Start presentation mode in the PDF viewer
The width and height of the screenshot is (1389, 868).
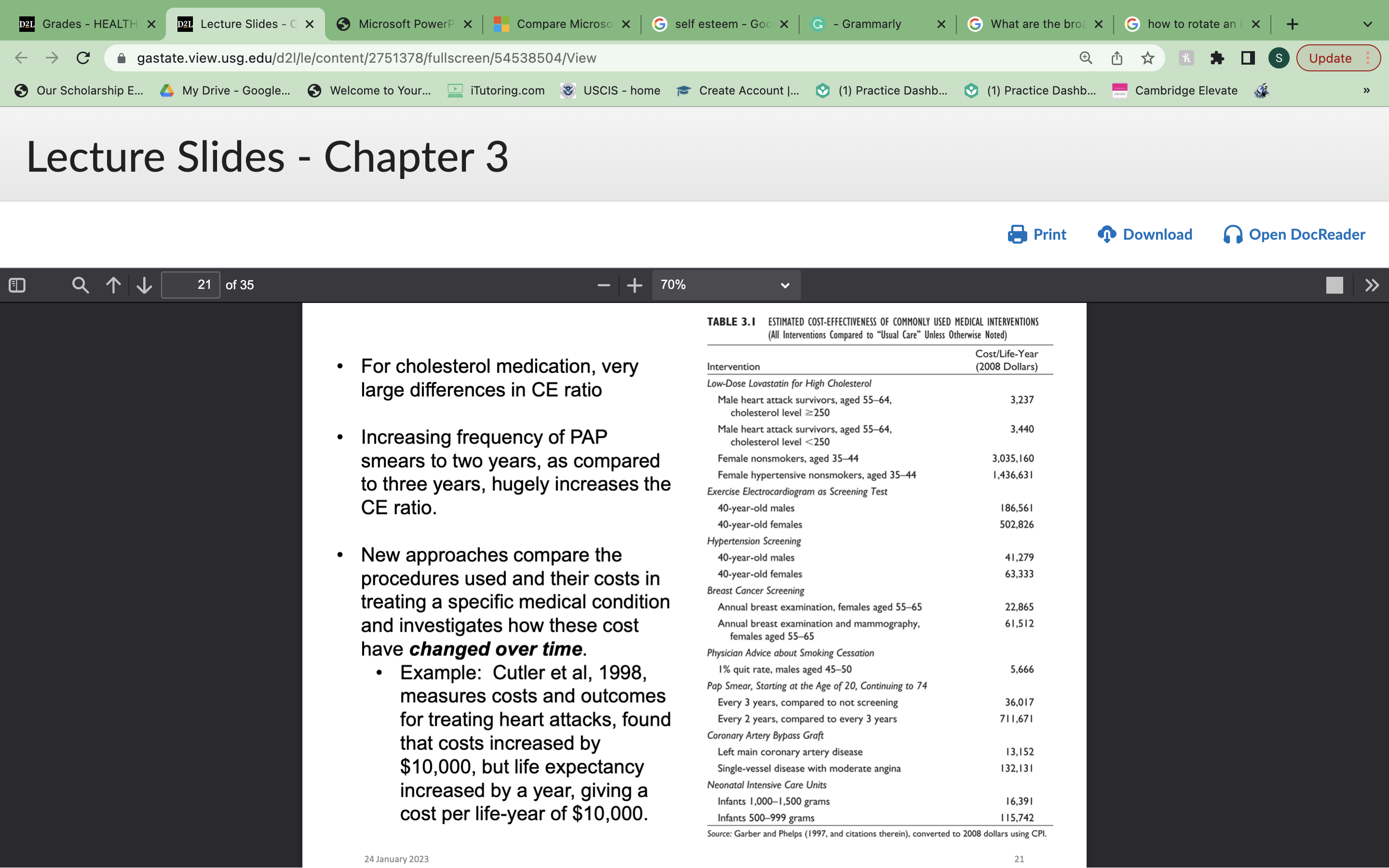[1335, 285]
